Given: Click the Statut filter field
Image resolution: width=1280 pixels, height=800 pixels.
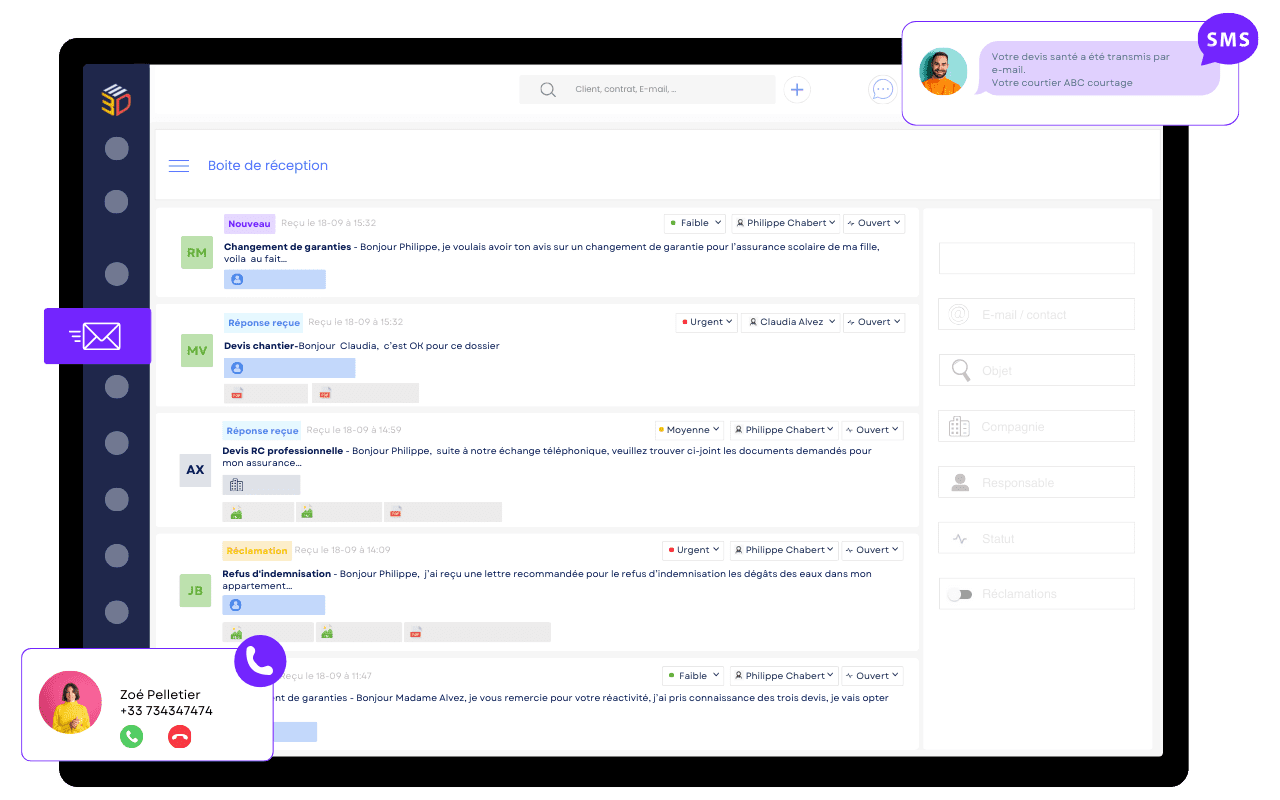Looking at the screenshot, I should point(1037,538).
